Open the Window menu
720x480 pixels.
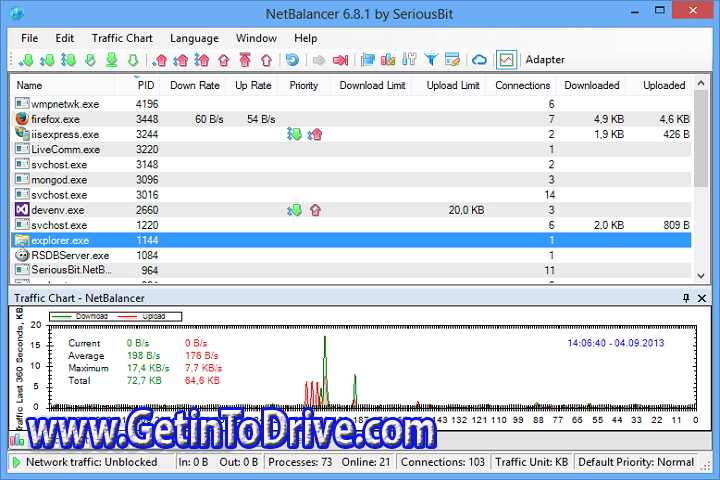[256, 38]
